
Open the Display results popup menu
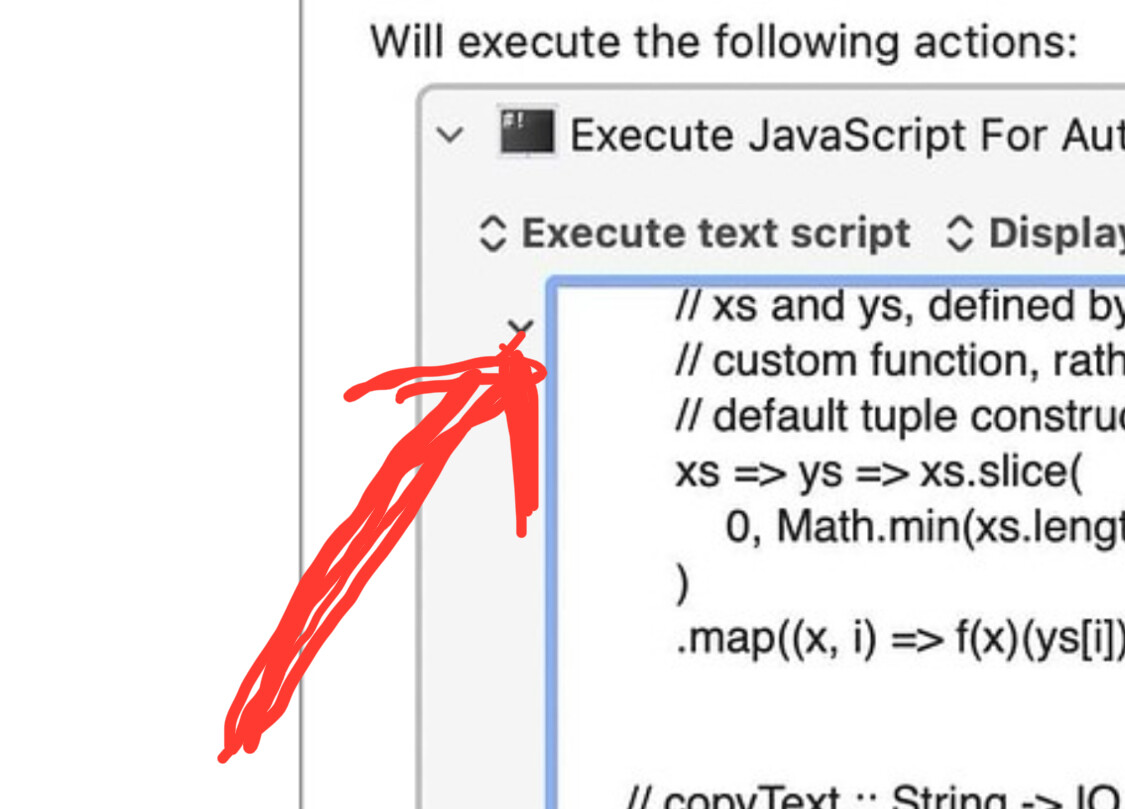pyautogui.click(x=1055, y=233)
